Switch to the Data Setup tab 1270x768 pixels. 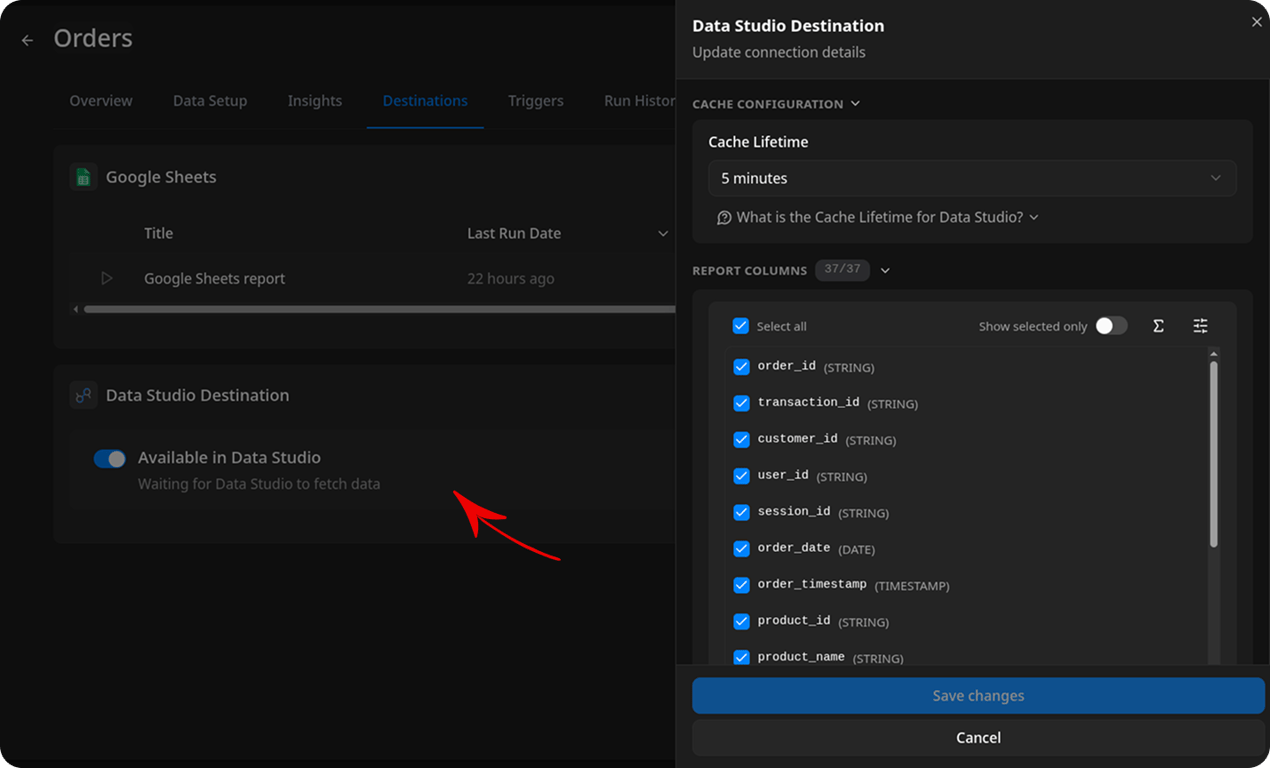[210, 101]
